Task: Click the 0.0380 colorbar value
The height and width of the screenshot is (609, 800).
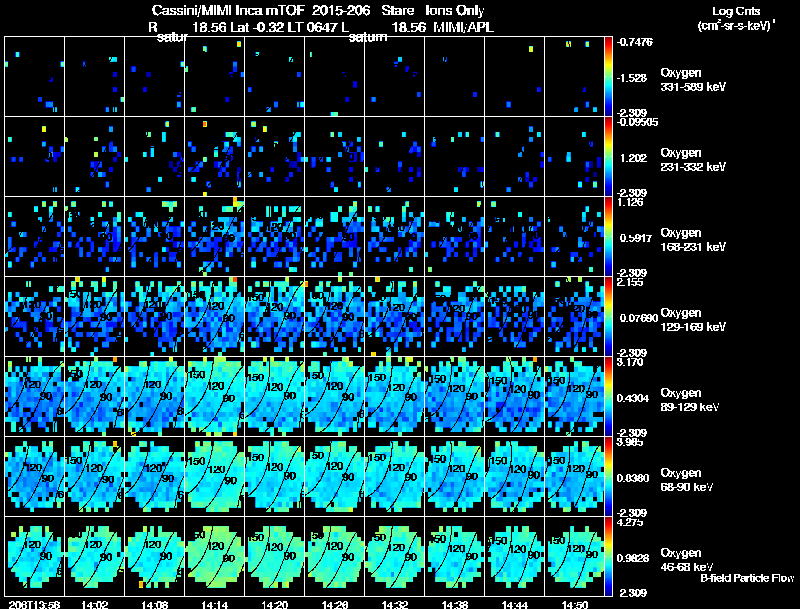Action: click(x=633, y=478)
